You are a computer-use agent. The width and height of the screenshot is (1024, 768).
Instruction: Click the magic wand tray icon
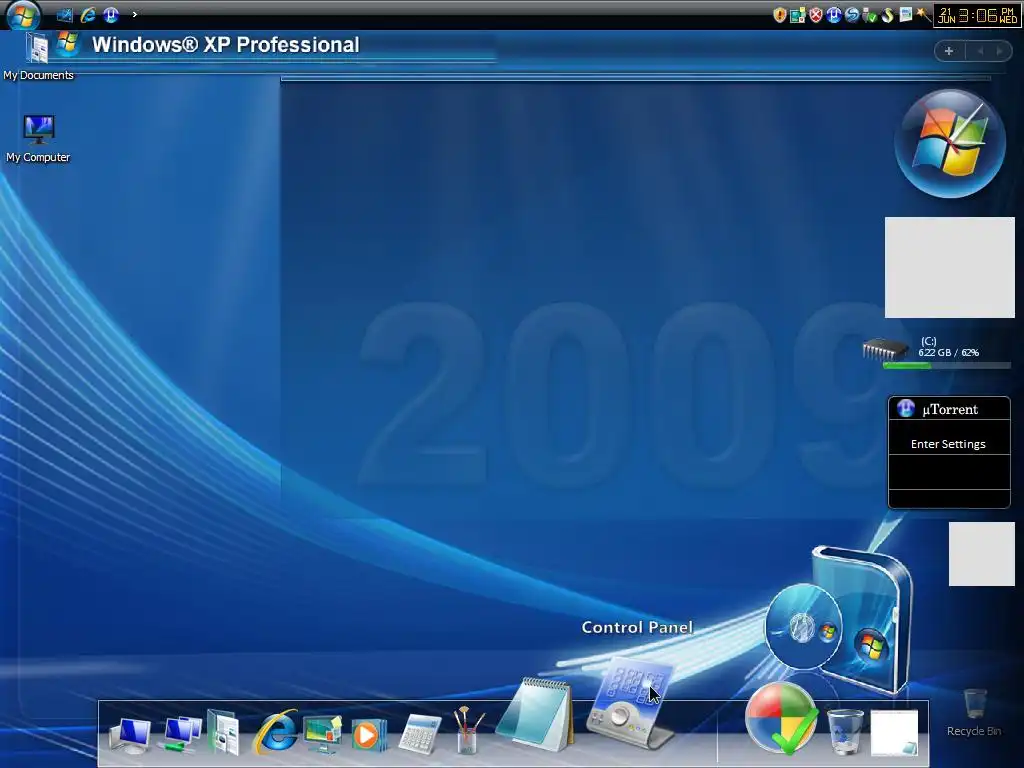pos(923,15)
